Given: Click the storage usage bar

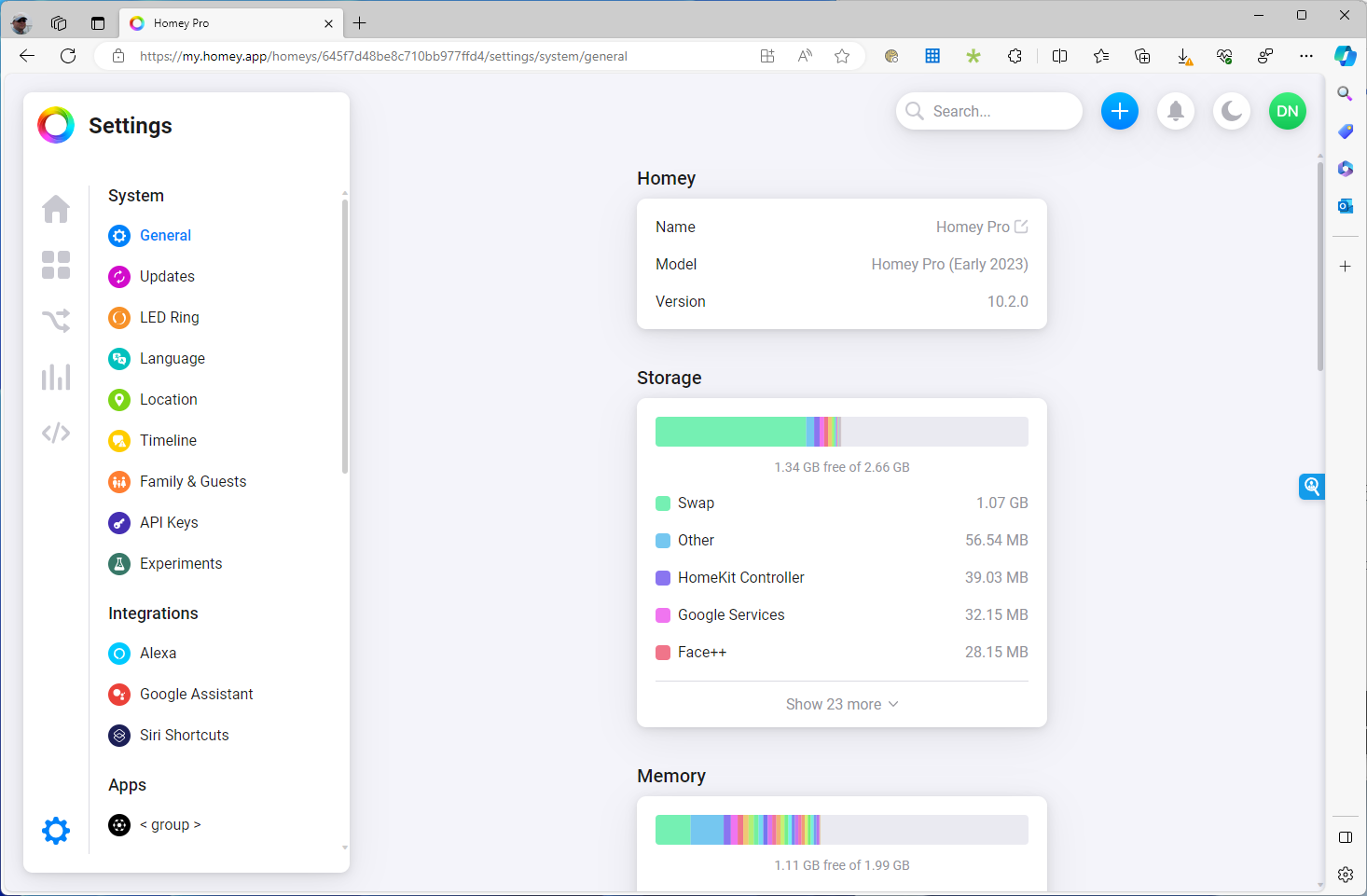Looking at the screenshot, I should (x=842, y=432).
